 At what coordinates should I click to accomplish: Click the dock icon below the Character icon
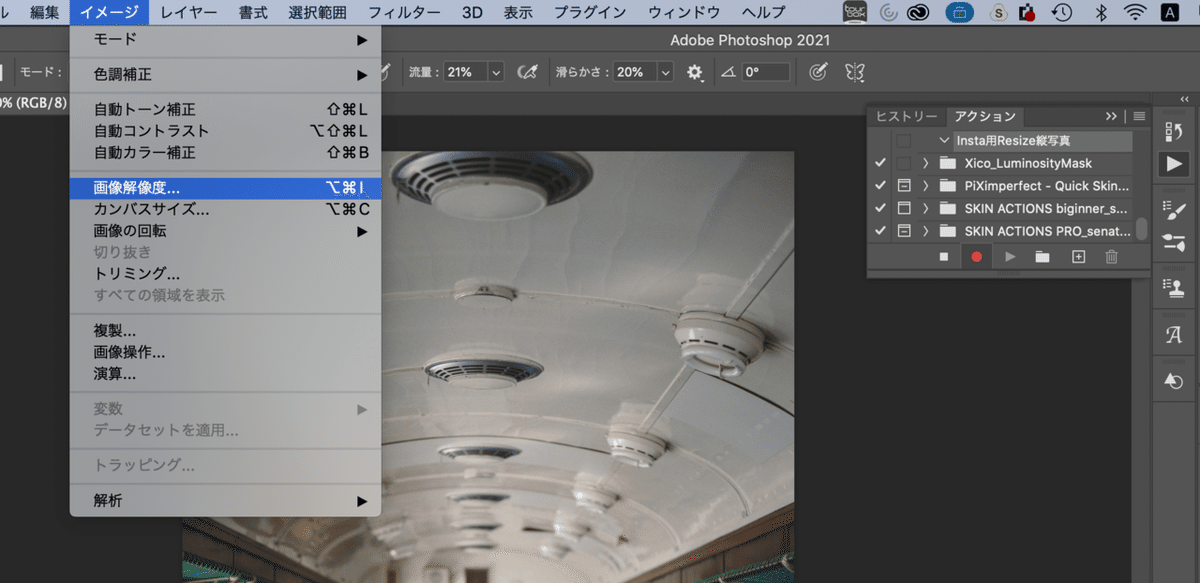pyautogui.click(x=1174, y=381)
